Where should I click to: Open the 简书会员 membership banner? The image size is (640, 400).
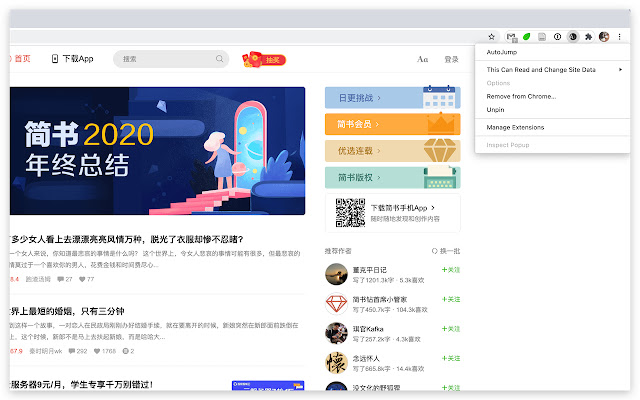pos(393,124)
